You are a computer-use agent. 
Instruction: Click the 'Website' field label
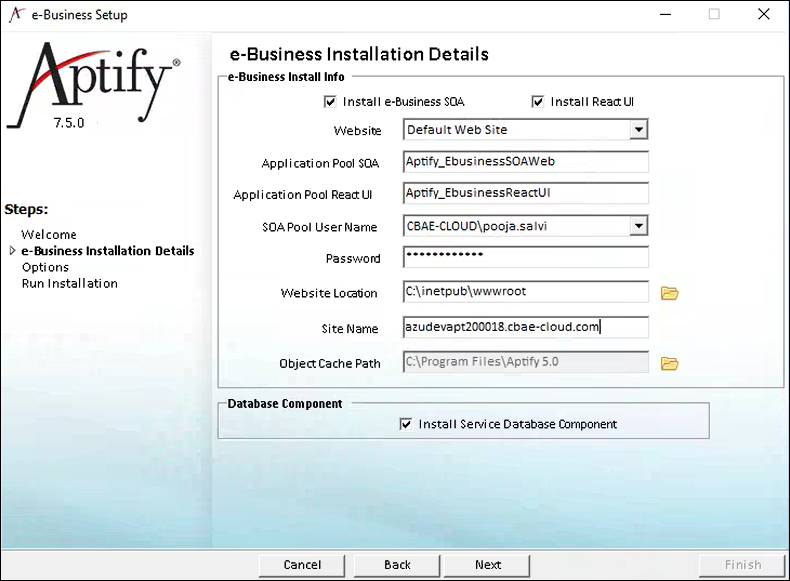point(357,131)
